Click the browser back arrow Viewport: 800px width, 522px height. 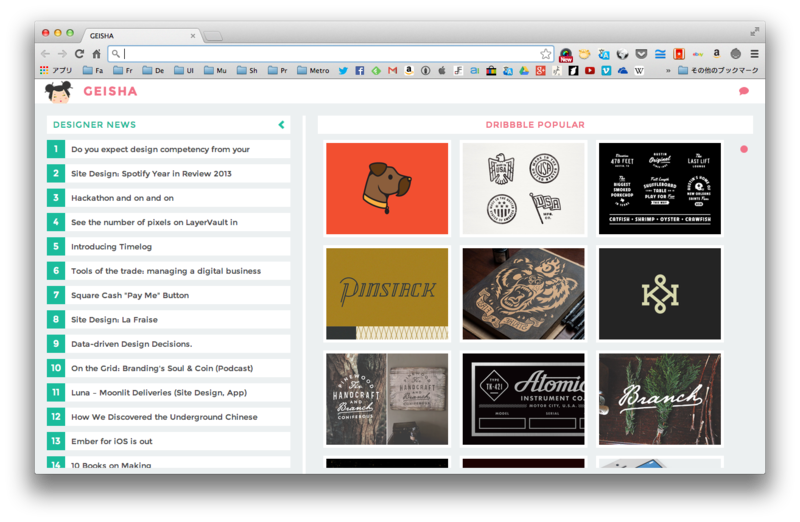[45, 54]
